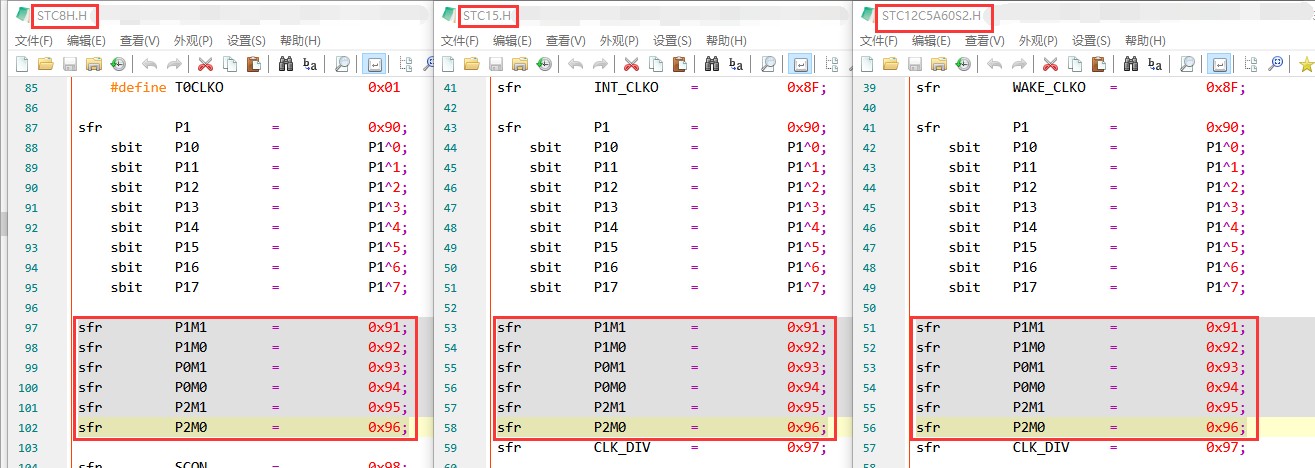Open 外观(P) menu in STC8H.H window
This screenshot has width=1315, height=468.
[193, 41]
